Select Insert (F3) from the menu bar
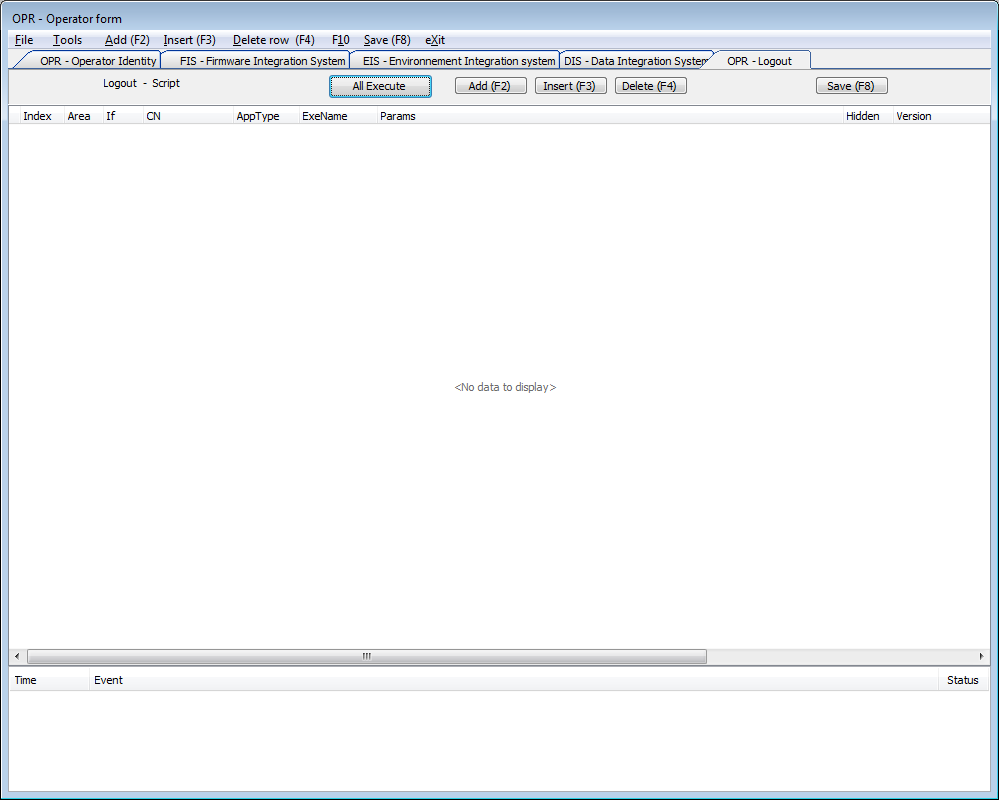The width and height of the screenshot is (999, 800). 190,40
